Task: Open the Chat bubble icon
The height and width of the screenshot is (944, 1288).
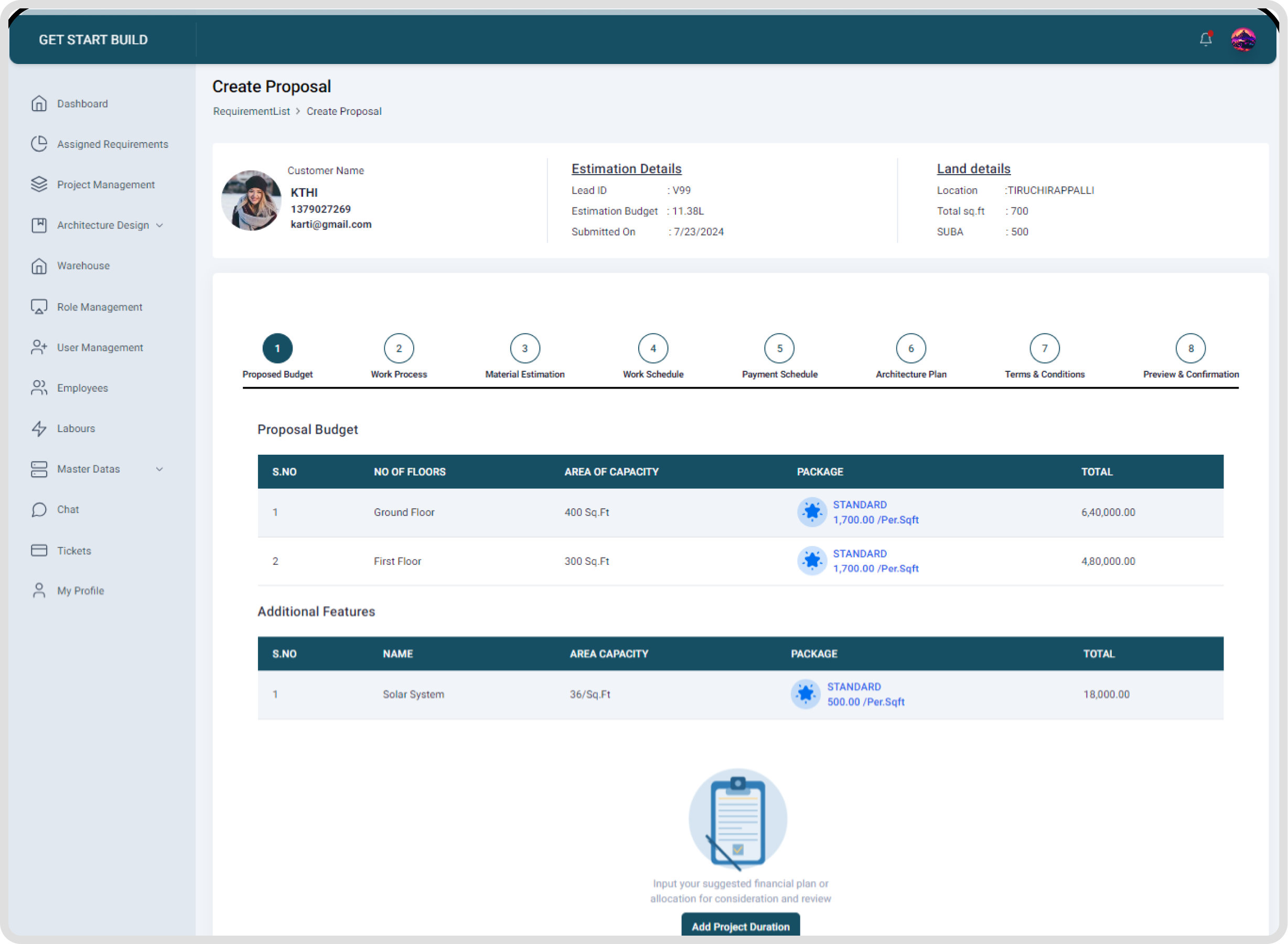Action: point(39,509)
